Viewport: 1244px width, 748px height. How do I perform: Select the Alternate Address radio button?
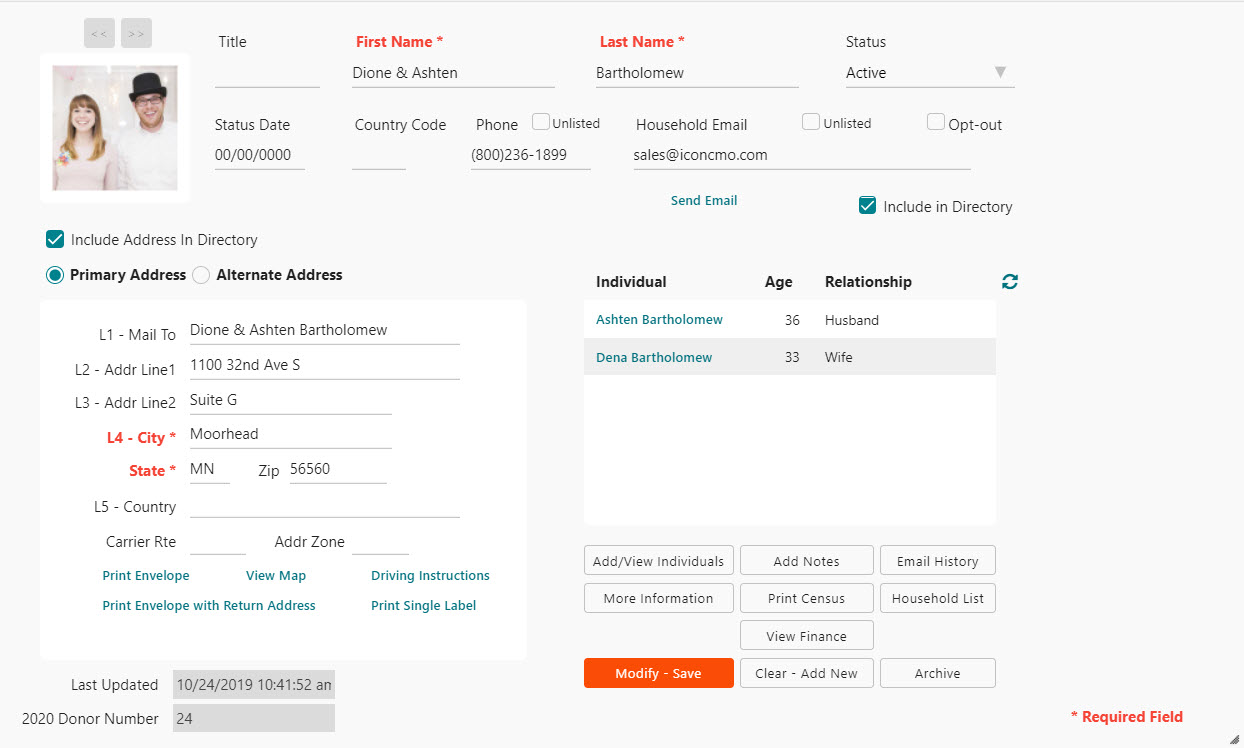200,274
